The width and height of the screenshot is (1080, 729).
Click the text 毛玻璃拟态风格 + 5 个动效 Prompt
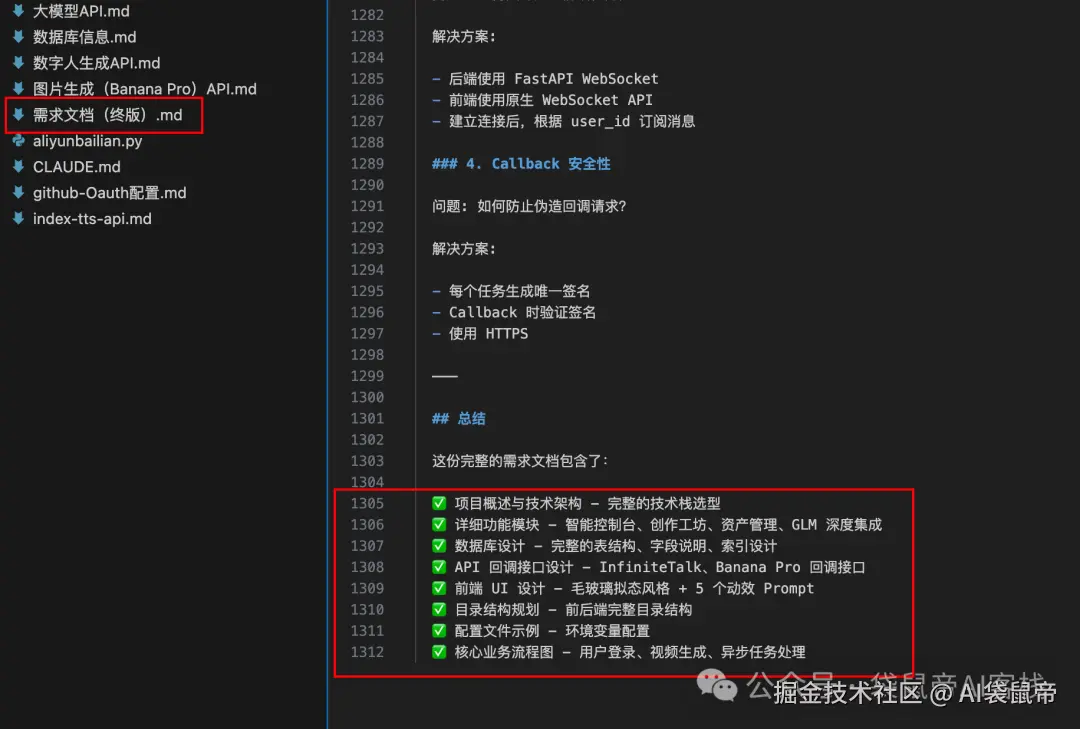tap(692, 588)
